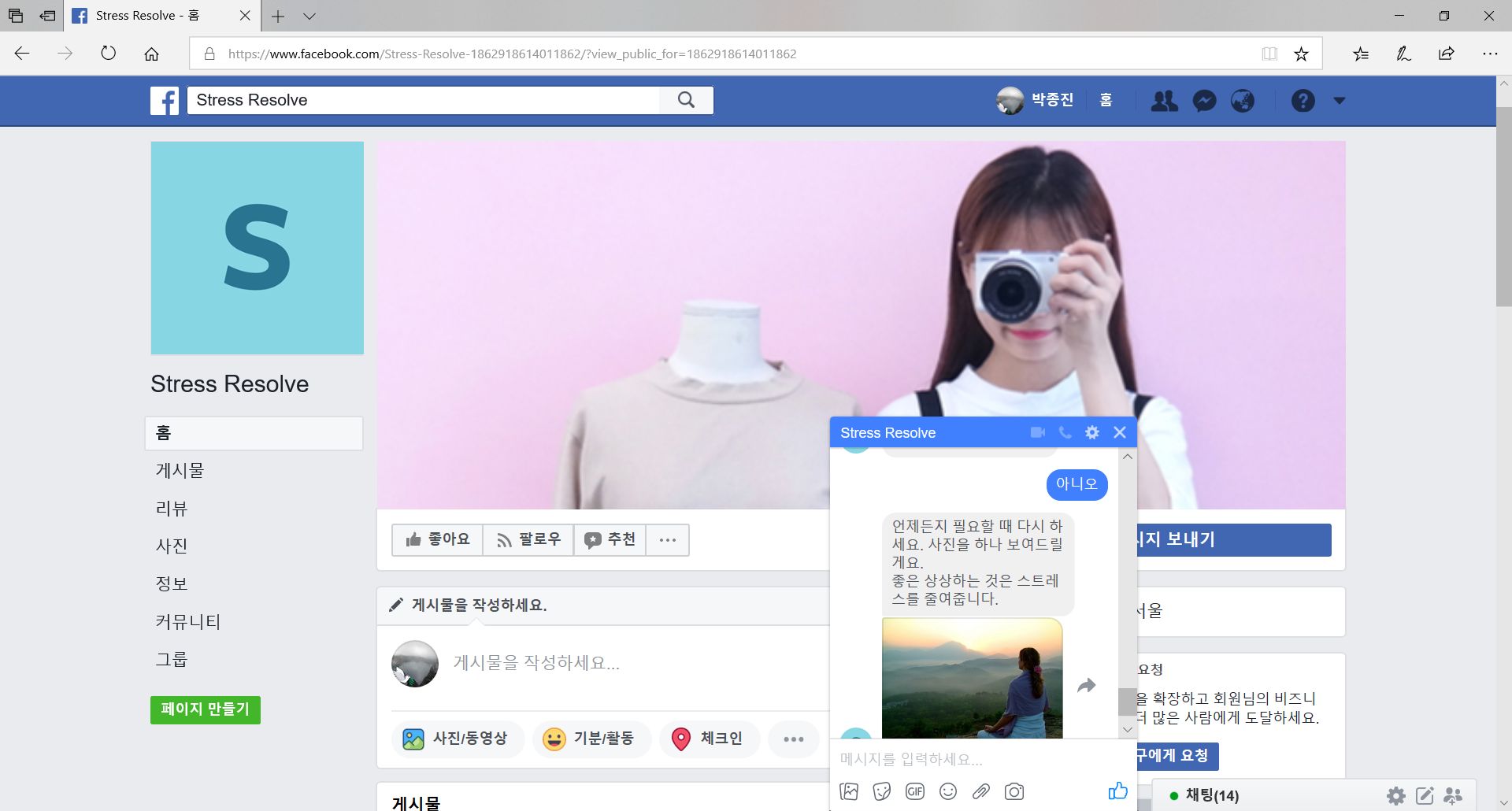Go to browser home page
1512x811 pixels.
point(151,54)
